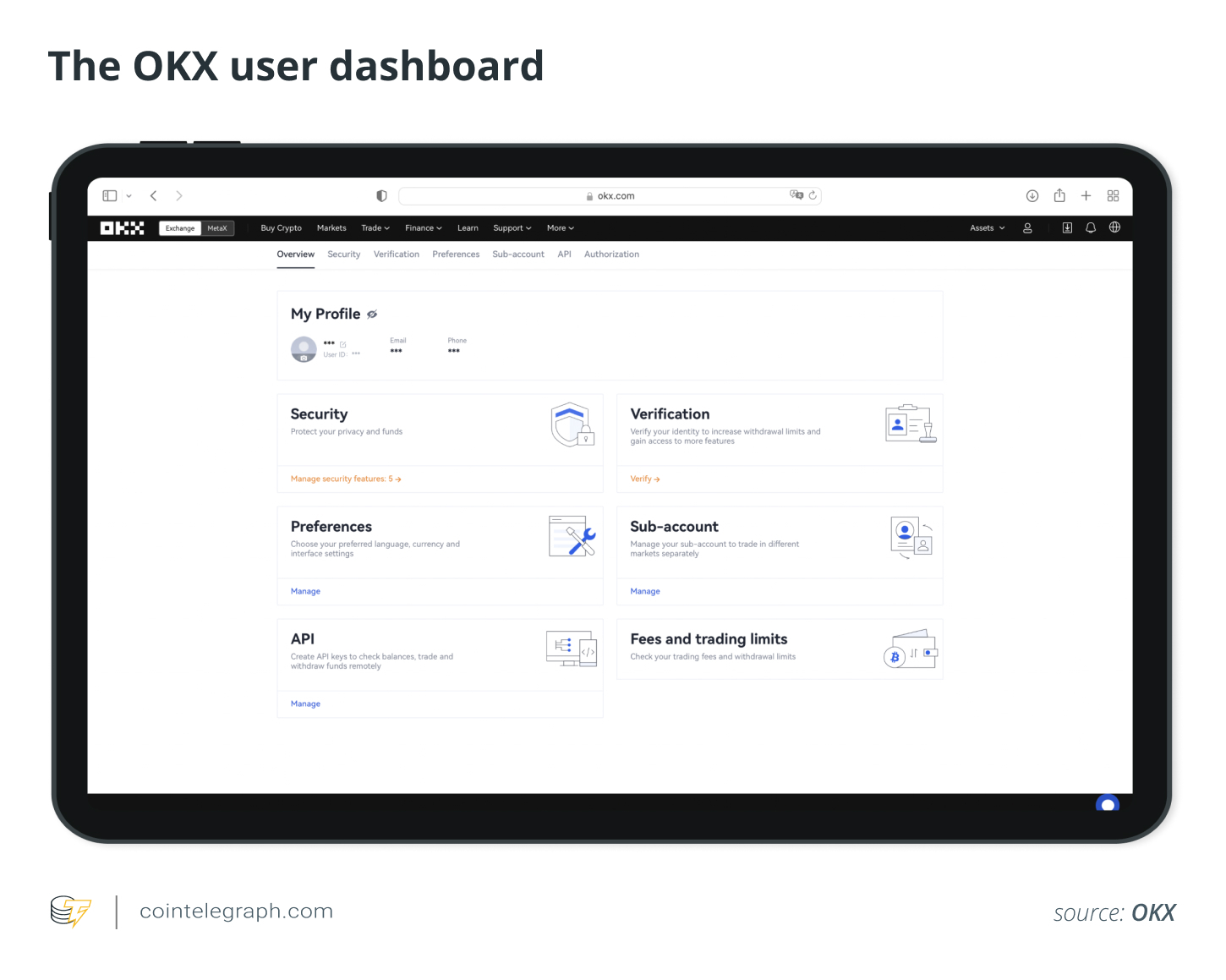Expand the Trade dropdown
The height and width of the screenshot is (980, 1226).
click(x=375, y=228)
